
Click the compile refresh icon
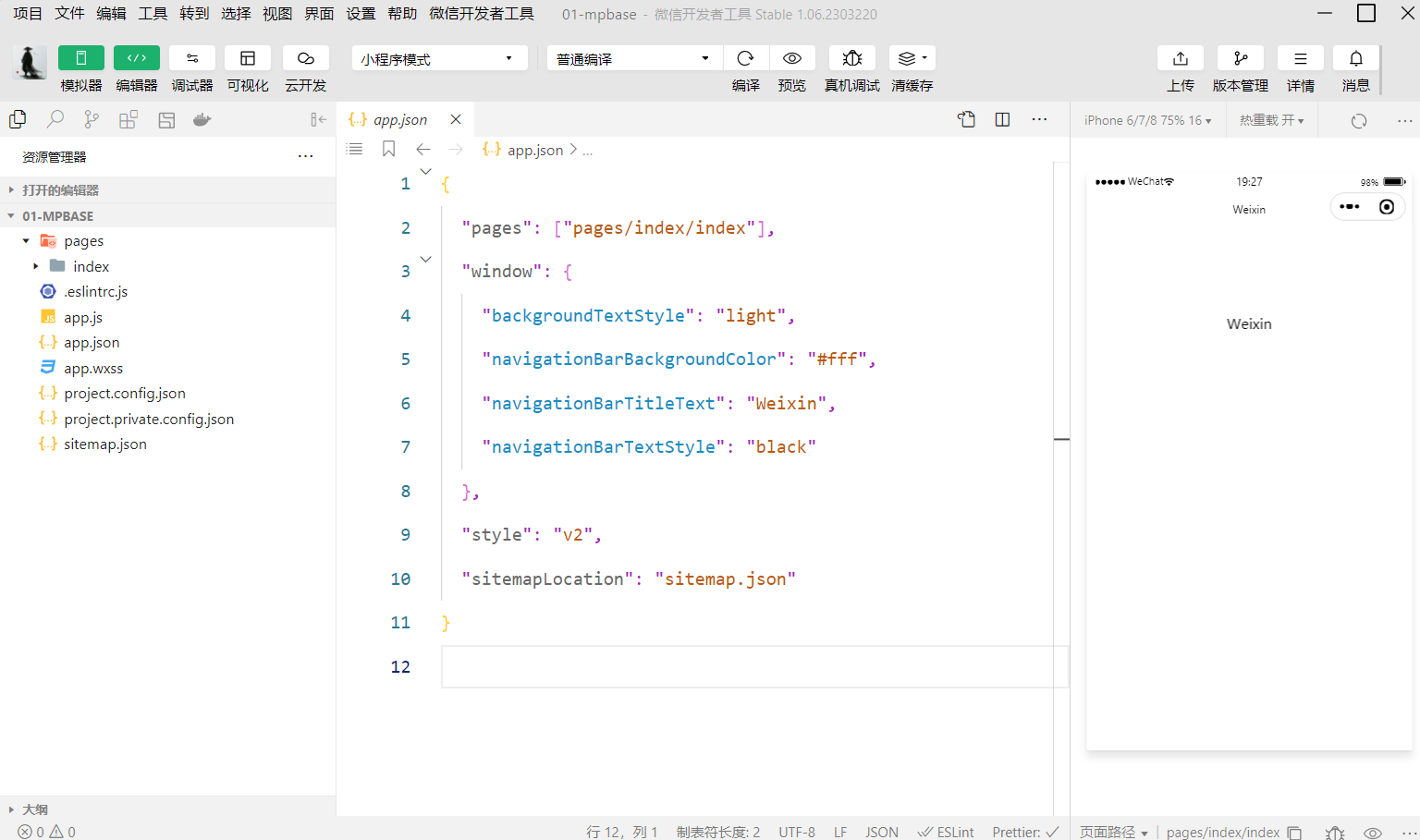click(x=745, y=58)
